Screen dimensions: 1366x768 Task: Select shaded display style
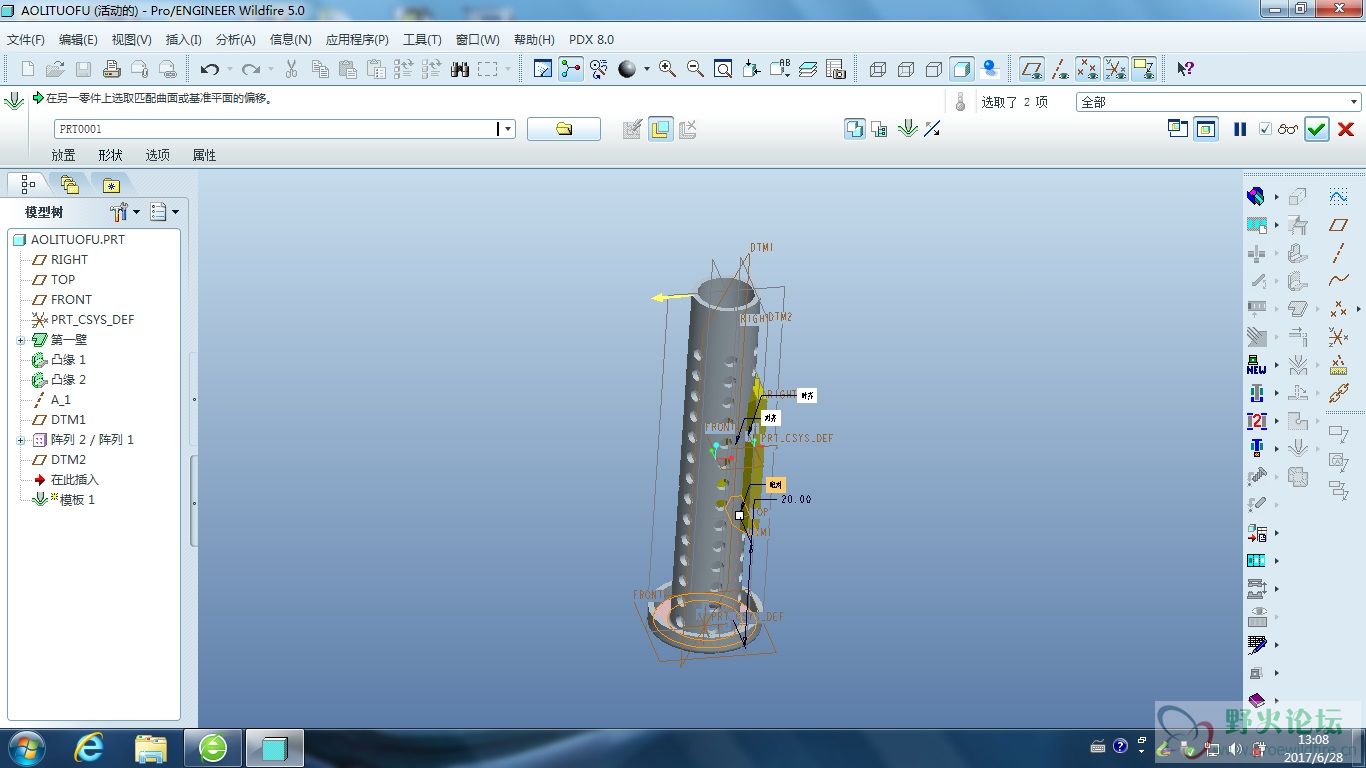962,69
